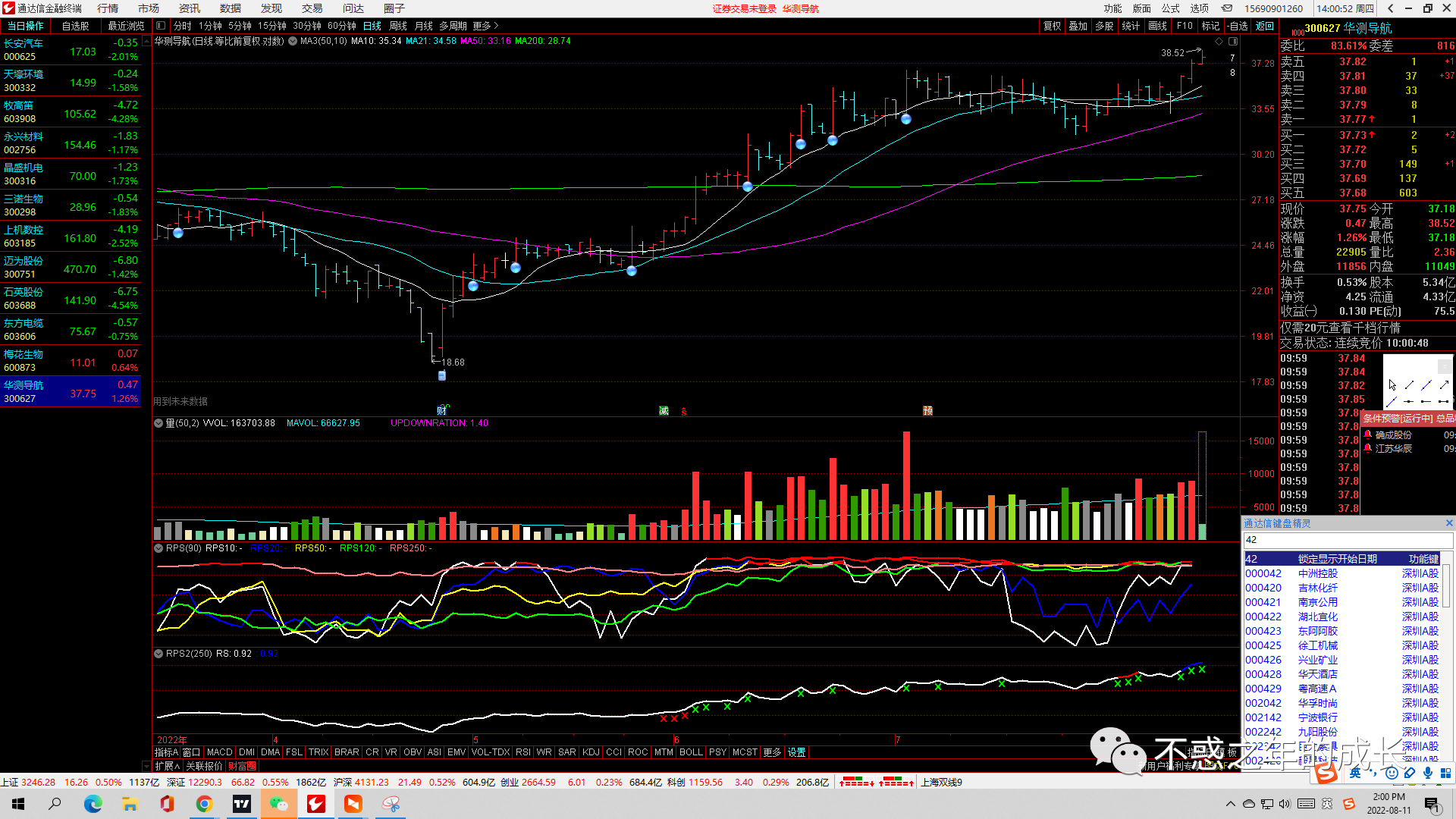Open TradingView app from the taskbar
The image size is (1456, 819).
coord(241,804)
